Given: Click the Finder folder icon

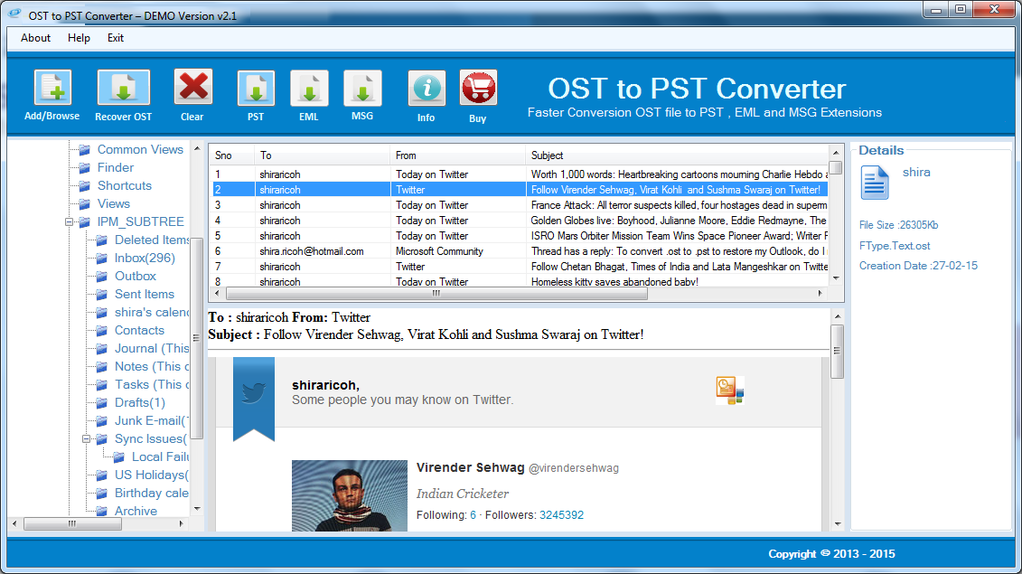Looking at the screenshot, I should 84,168.
